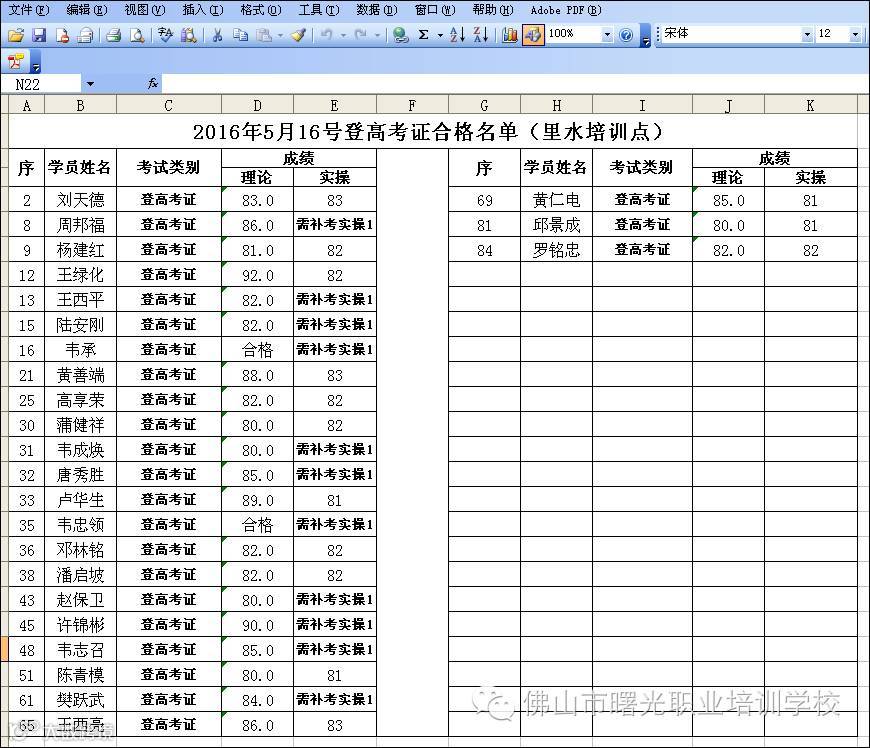This screenshot has width=870, height=748.
Task: Select the cell with name 邱景成
Action: coord(557,225)
